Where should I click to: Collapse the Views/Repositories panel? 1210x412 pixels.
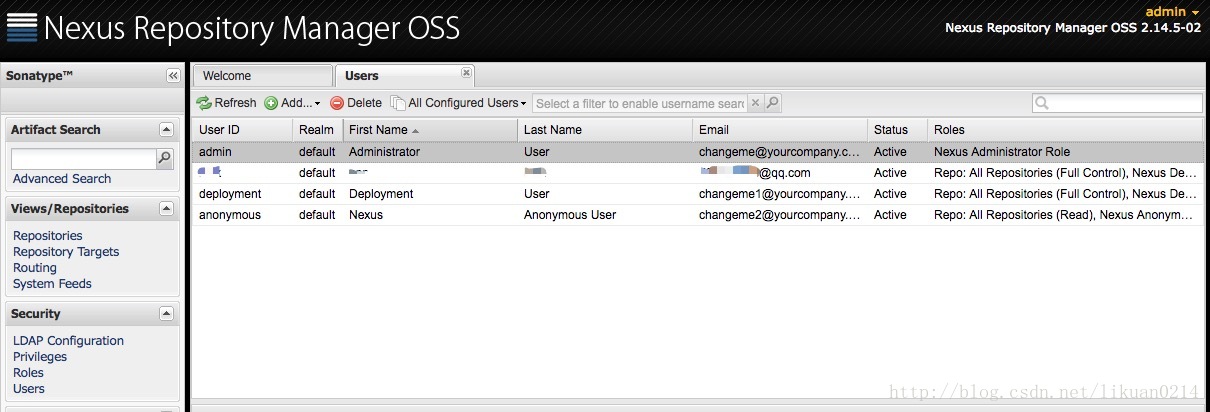point(166,209)
